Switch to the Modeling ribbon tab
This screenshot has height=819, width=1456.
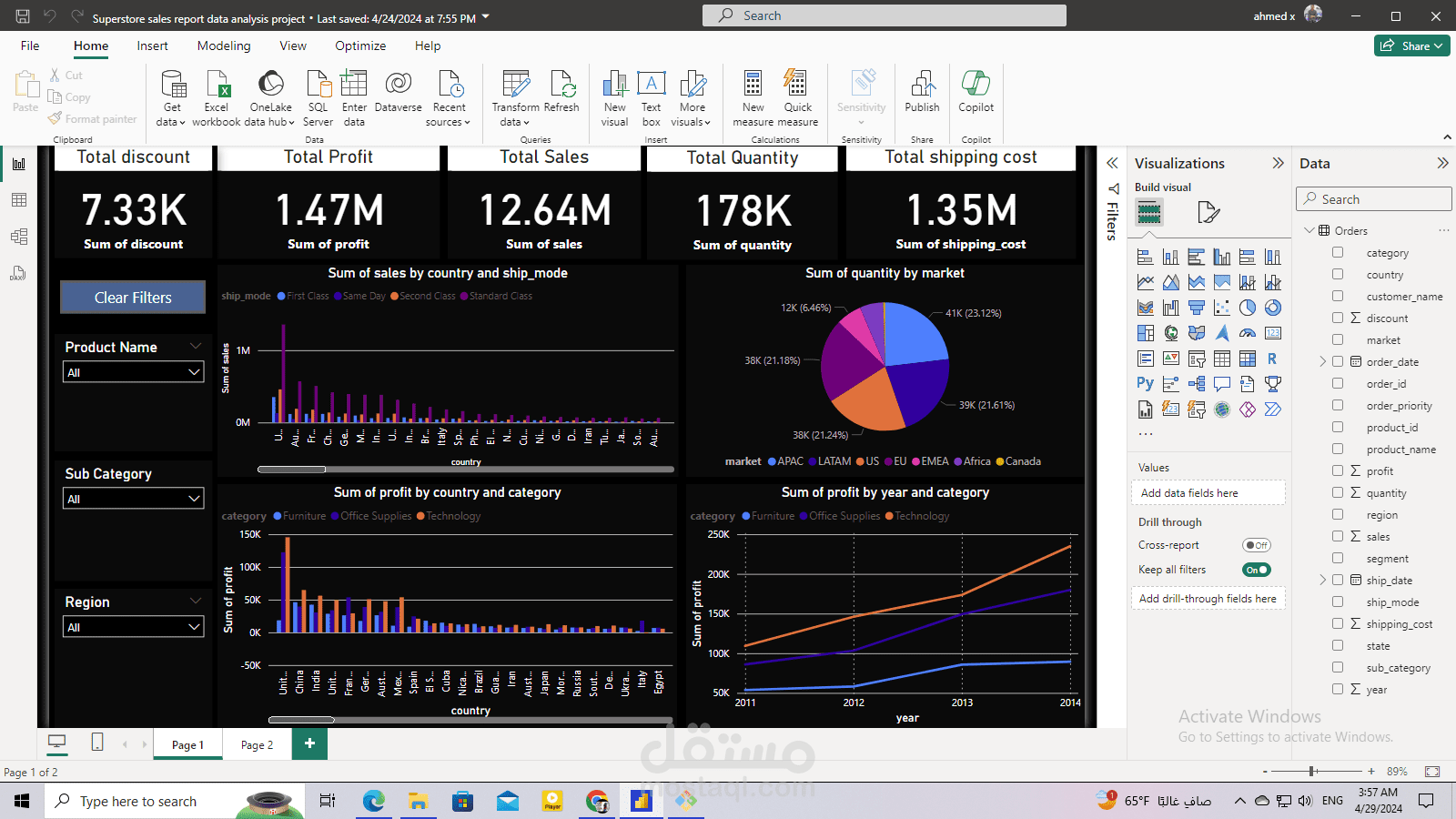click(x=223, y=45)
